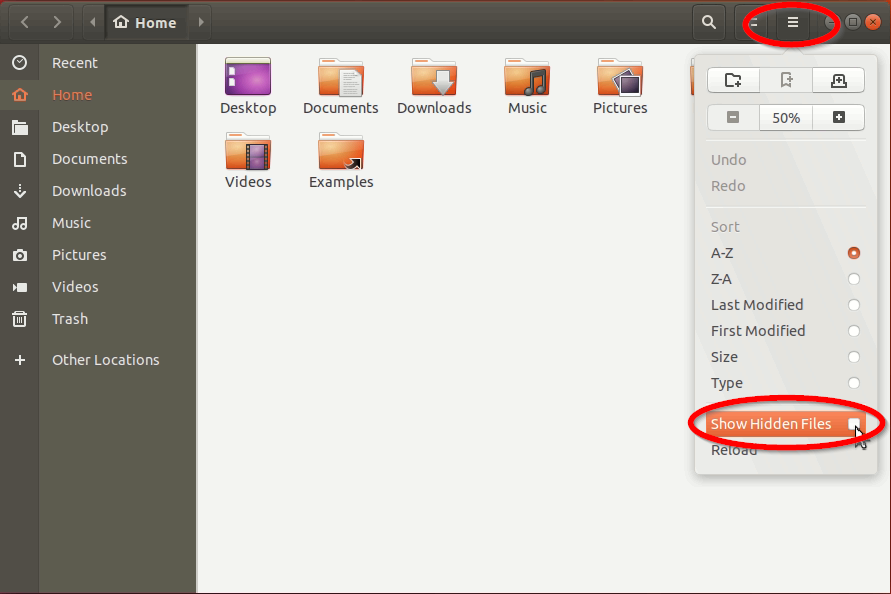The image size is (891, 594).
Task: Select Documents label in the sidebar
Action: pos(89,159)
